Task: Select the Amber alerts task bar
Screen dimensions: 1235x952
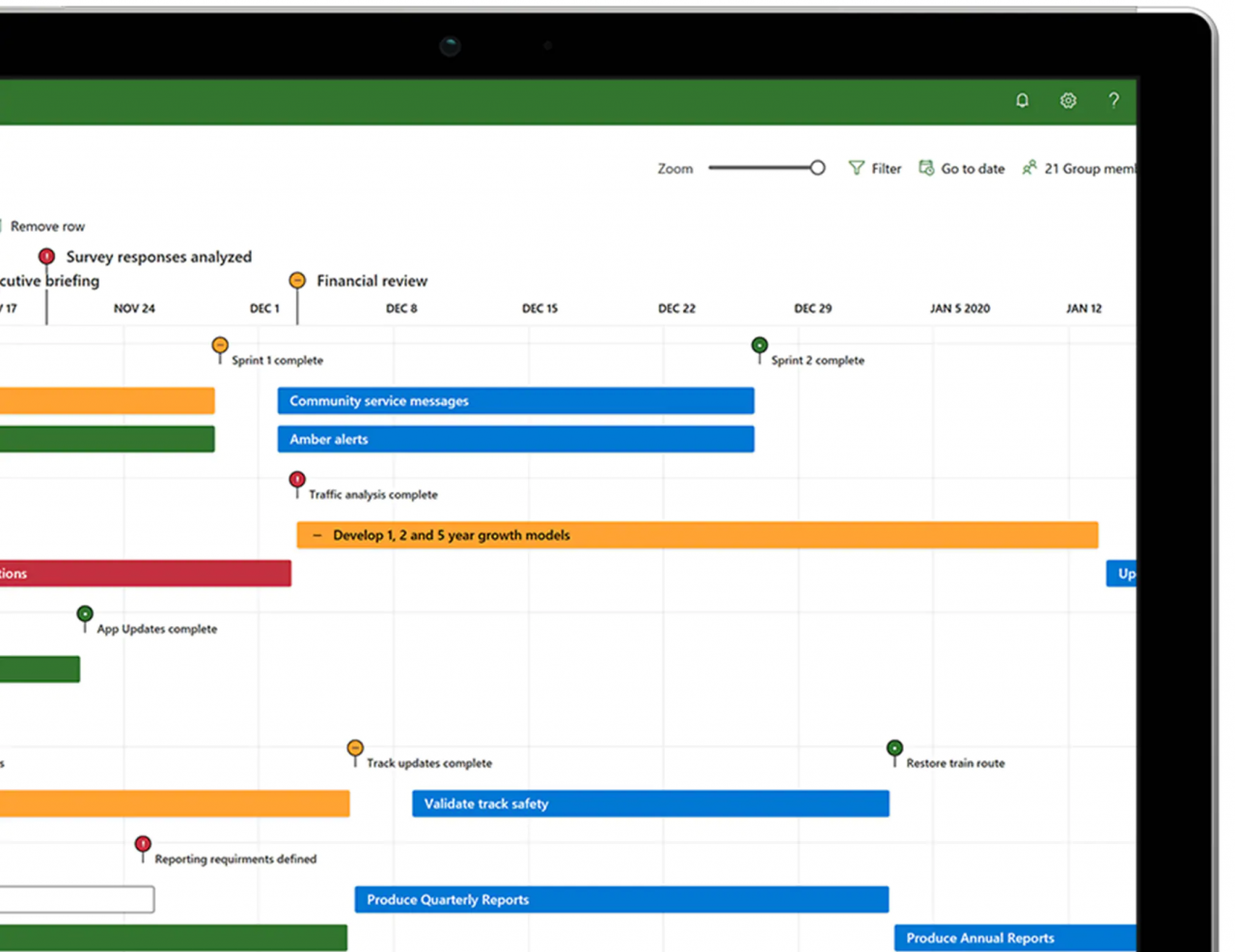Action: (515, 439)
